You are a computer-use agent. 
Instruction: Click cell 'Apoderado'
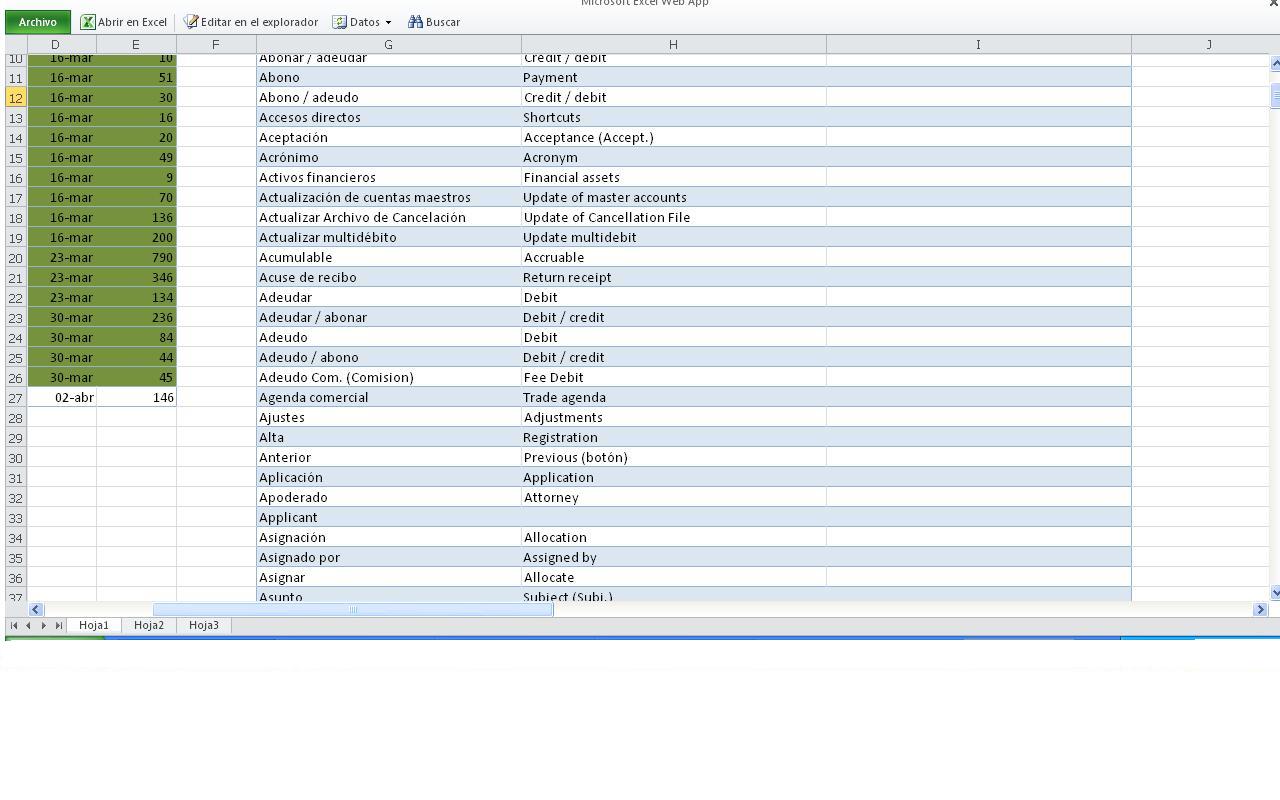tap(389, 497)
